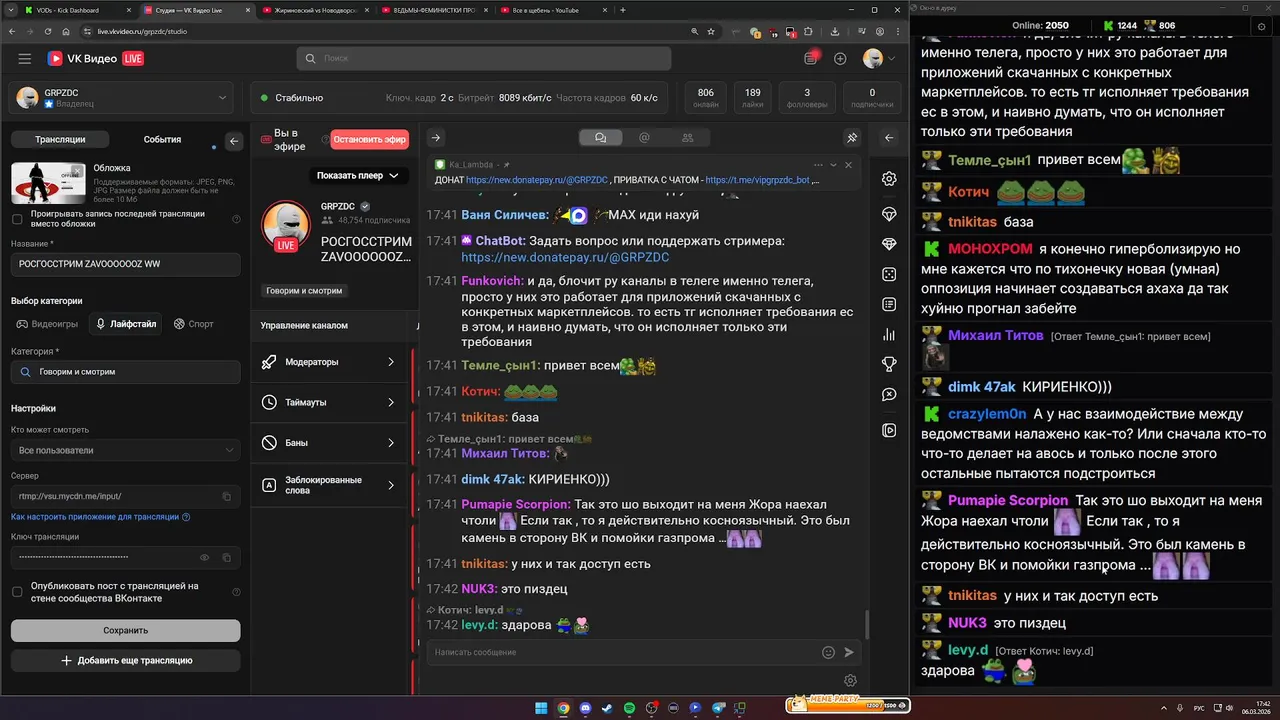Reveal the stream key eye icon
The height and width of the screenshot is (720, 1280).
[x=205, y=557]
